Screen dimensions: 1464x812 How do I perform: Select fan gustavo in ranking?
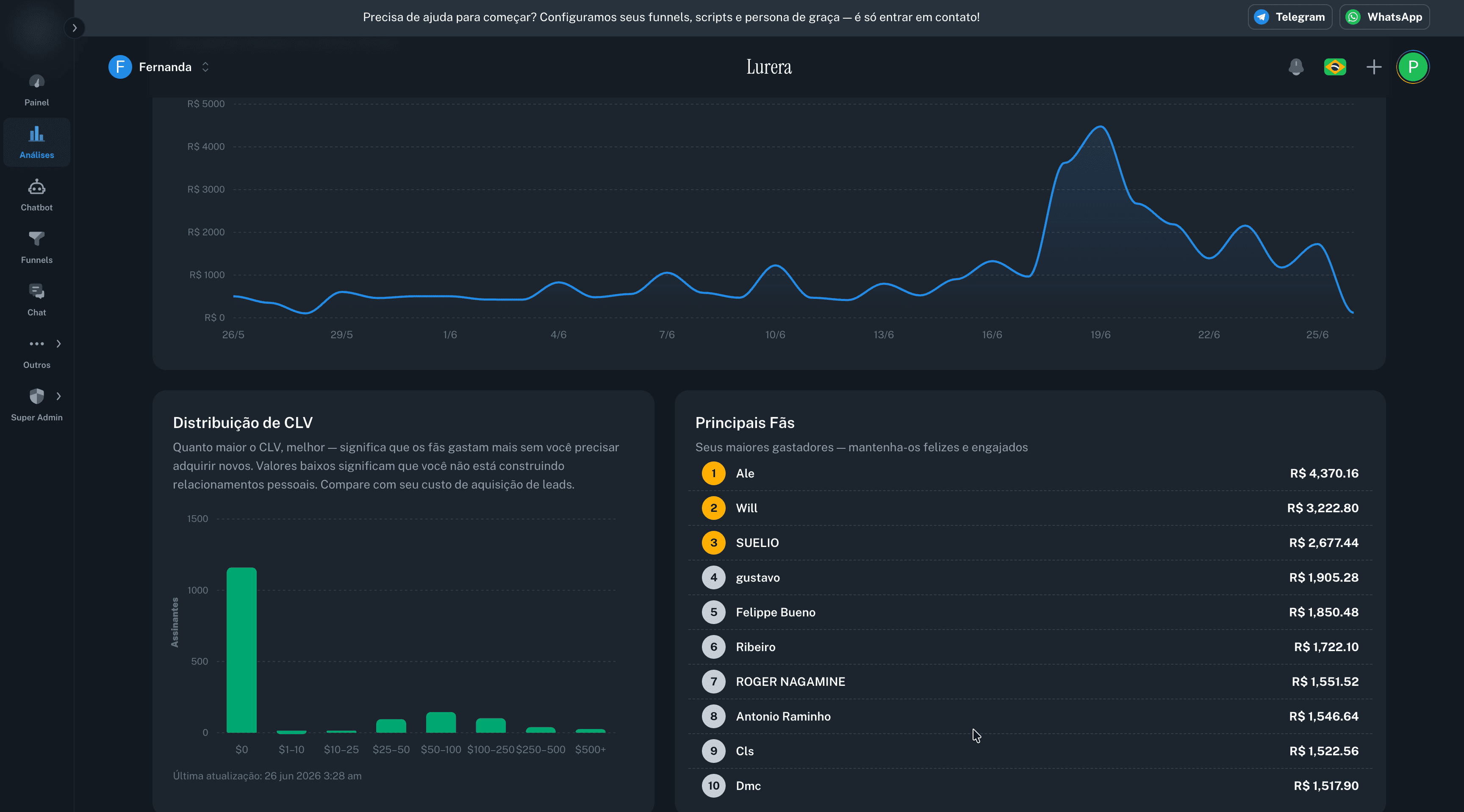pos(1030,577)
